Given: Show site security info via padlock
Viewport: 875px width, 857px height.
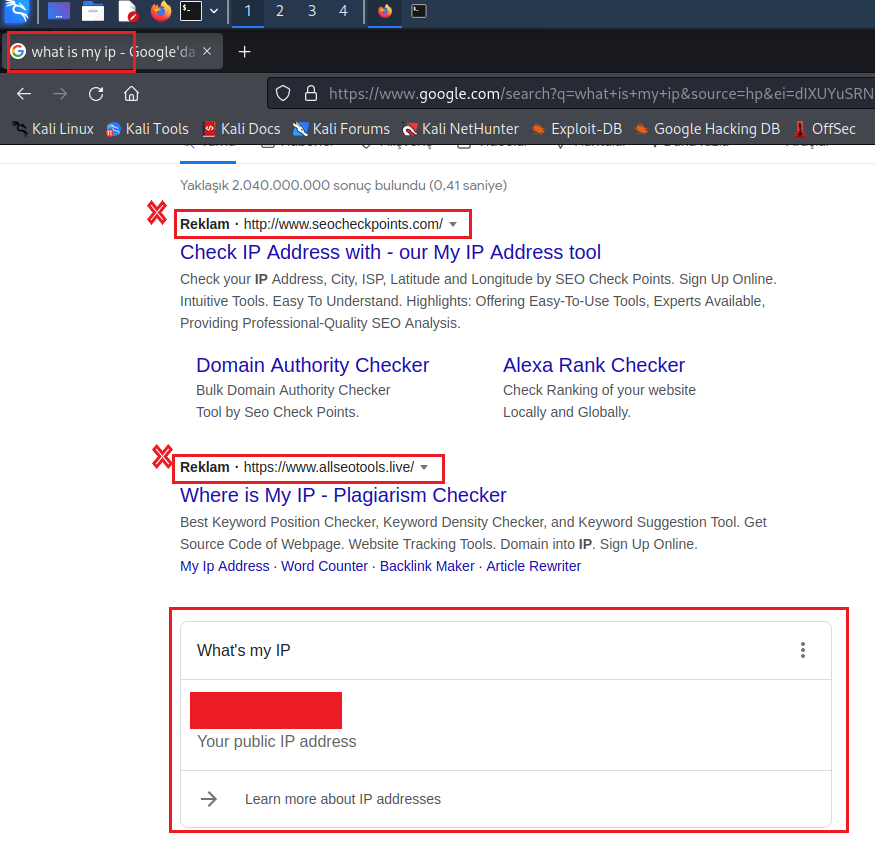Looking at the screenshot, I should coord(310,94).
